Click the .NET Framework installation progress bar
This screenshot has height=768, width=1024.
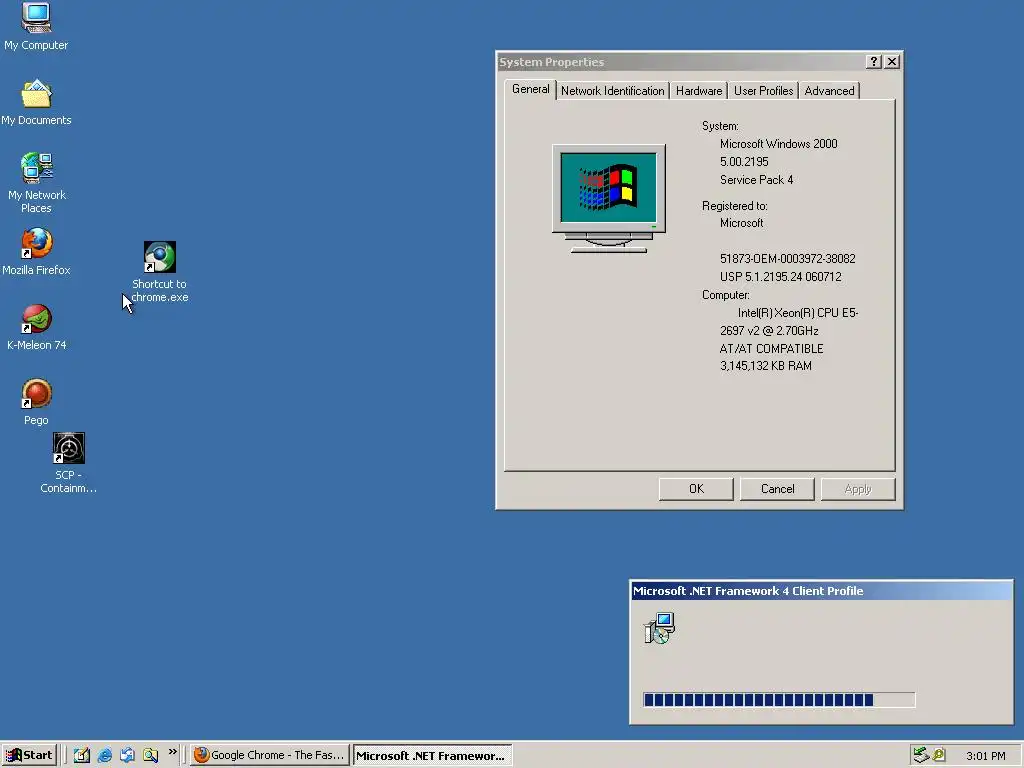(x=779, y=700)
